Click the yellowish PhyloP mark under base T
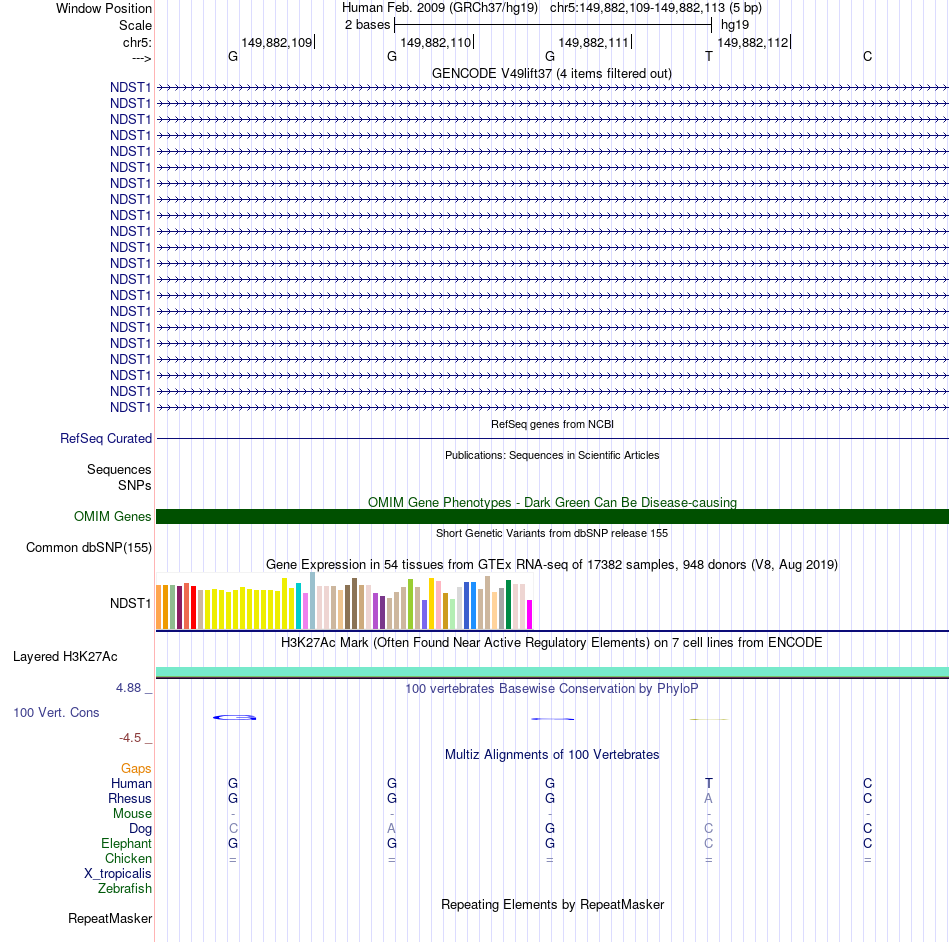 coord(709,719)
